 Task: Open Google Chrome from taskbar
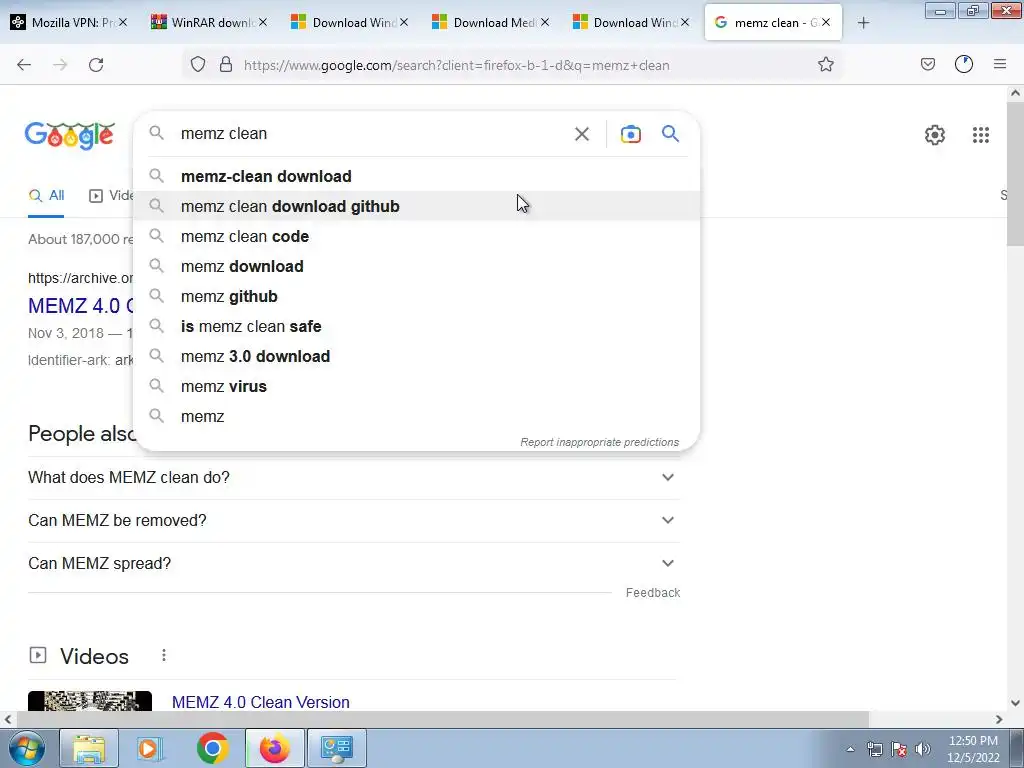(212, 748)
